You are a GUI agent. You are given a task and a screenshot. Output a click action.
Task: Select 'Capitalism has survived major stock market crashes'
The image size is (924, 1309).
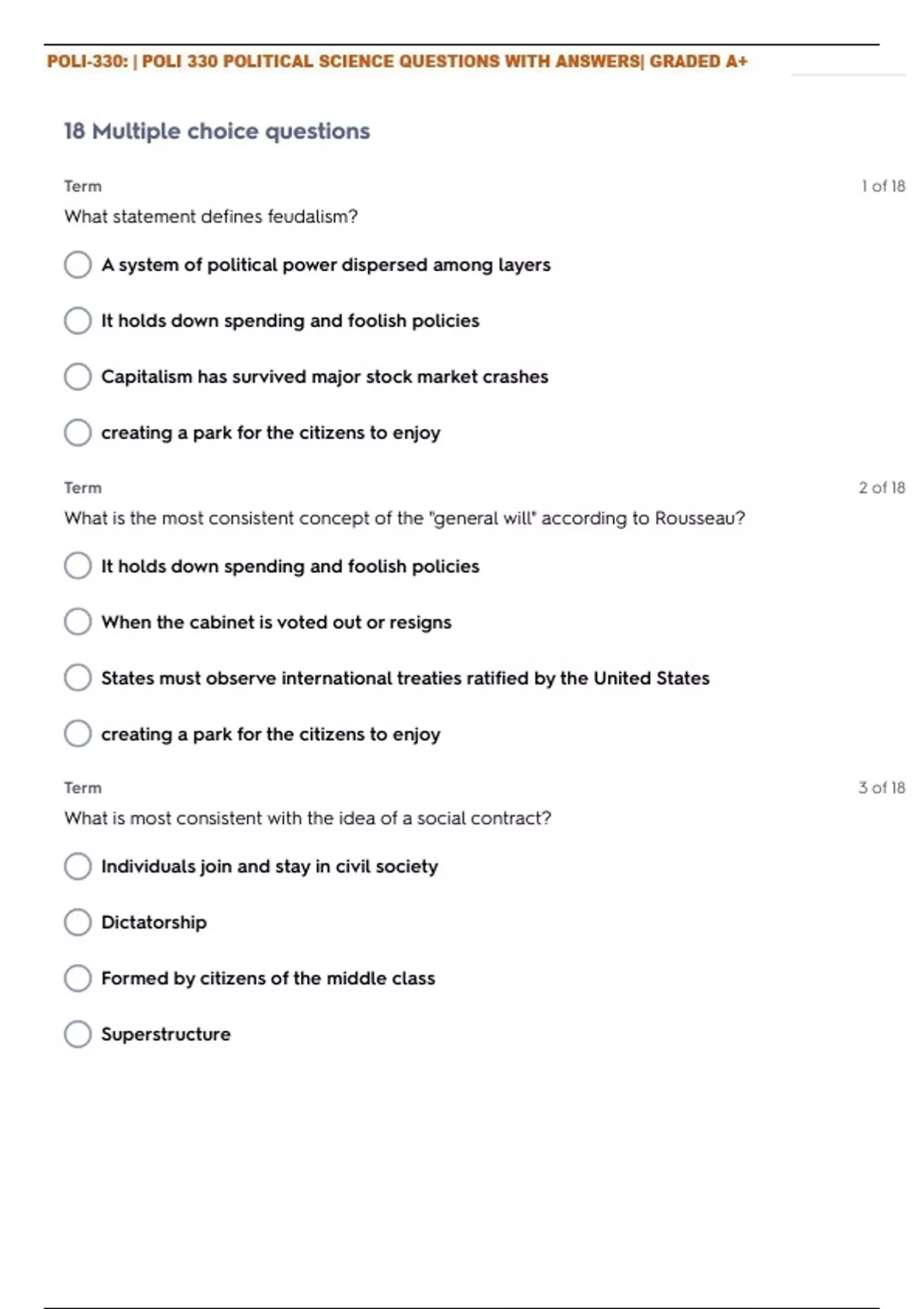(x=78, y=377)
